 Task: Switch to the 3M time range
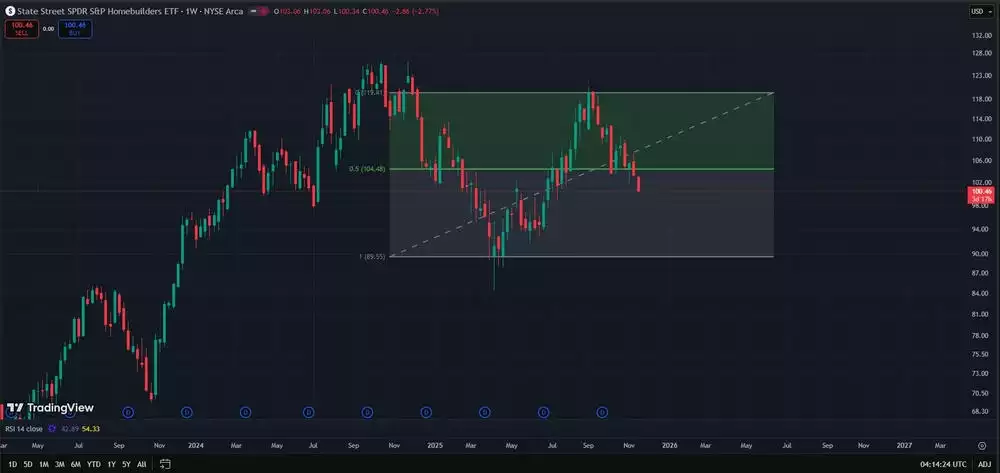[x=60, y=464]
